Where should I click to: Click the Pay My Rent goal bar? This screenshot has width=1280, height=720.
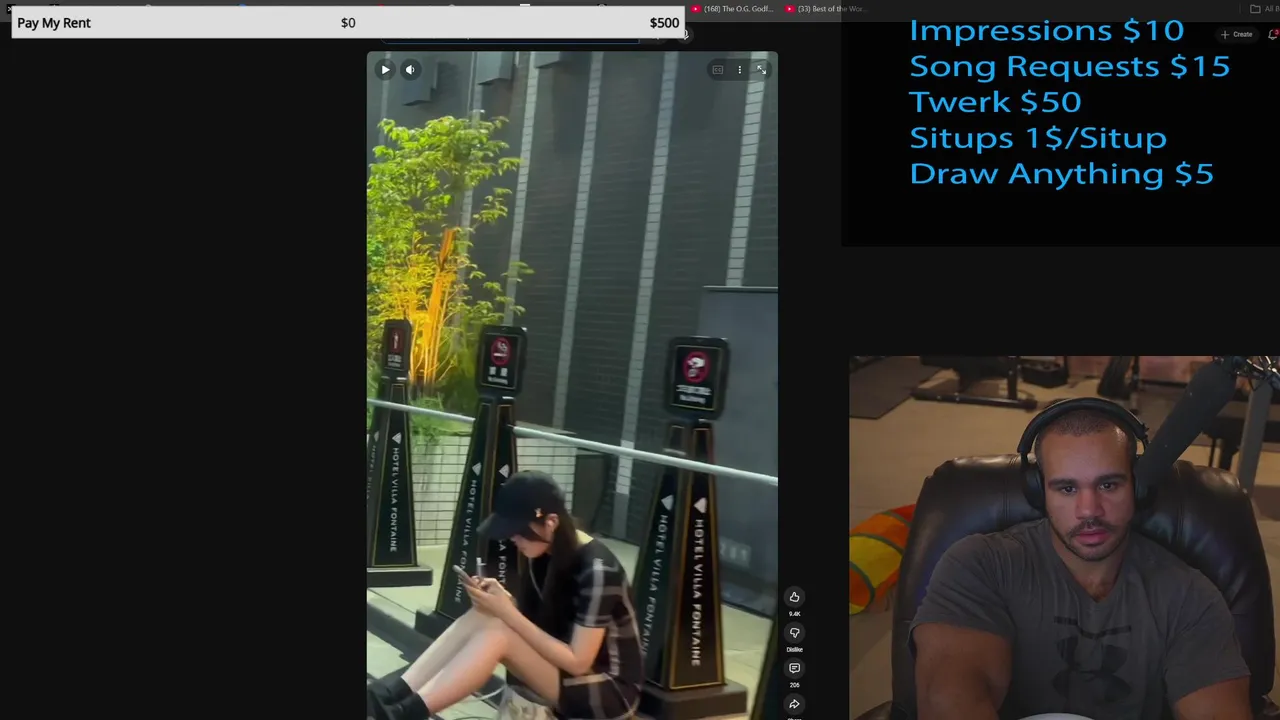[x=347, y=22]
